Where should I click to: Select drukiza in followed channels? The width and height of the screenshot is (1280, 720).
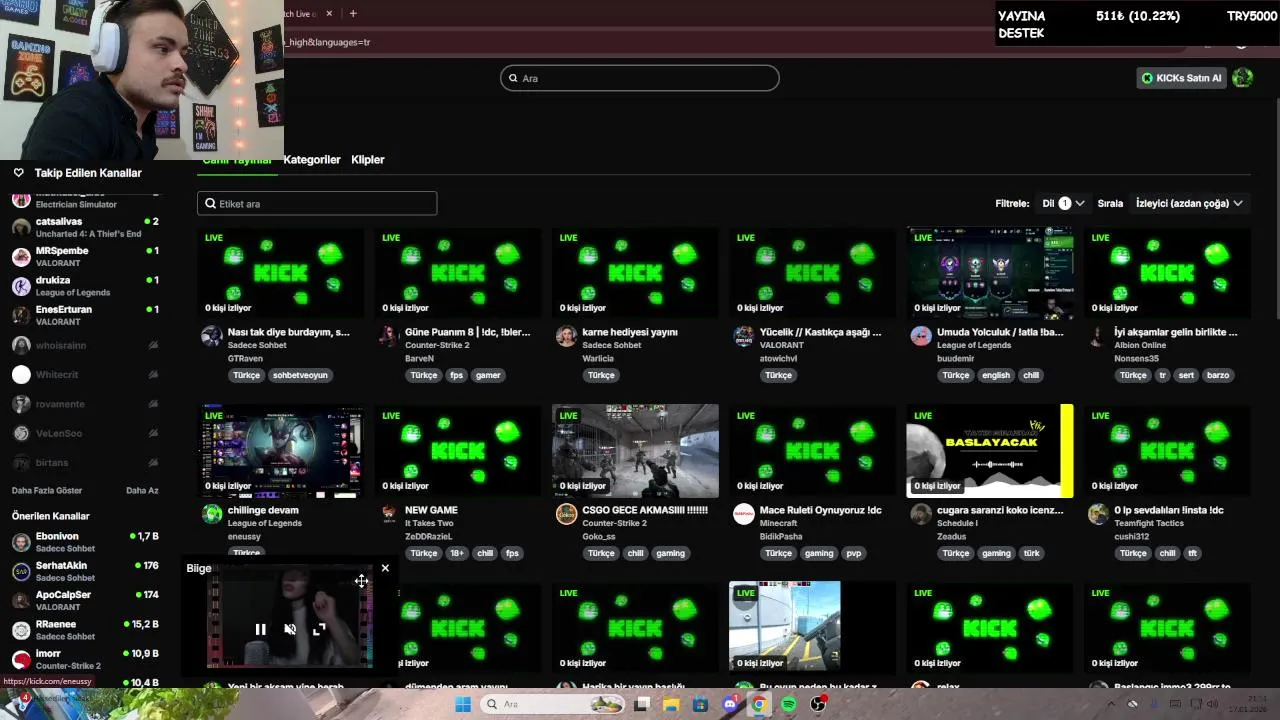click(85, 286)
